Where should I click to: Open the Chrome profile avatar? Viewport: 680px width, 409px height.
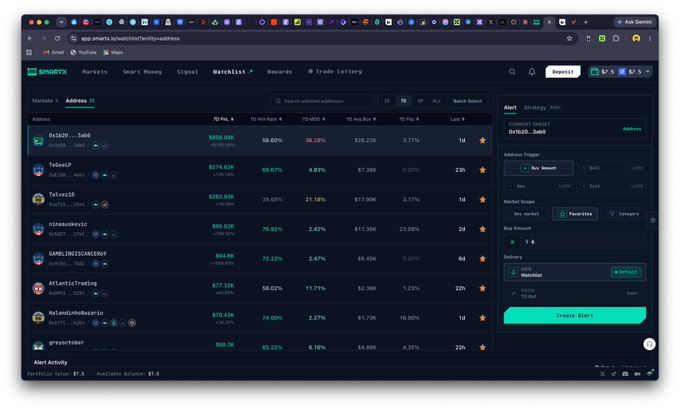point(636,39)
